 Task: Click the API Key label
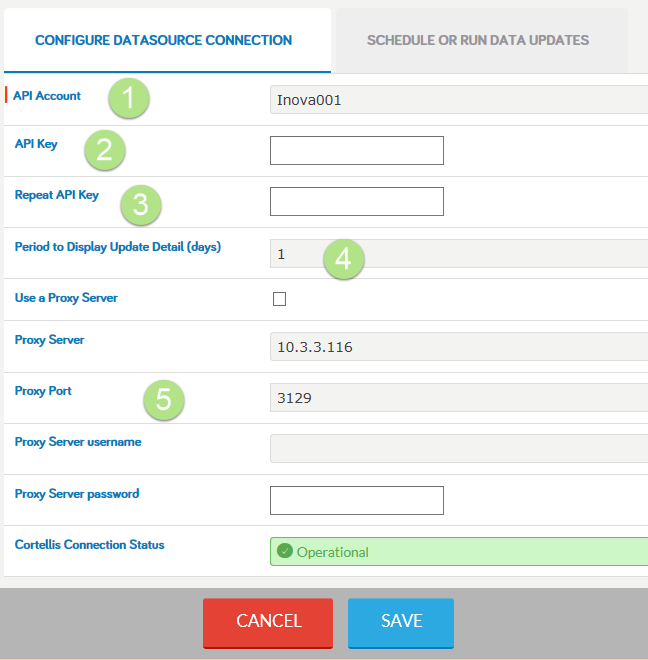[36, 144]
